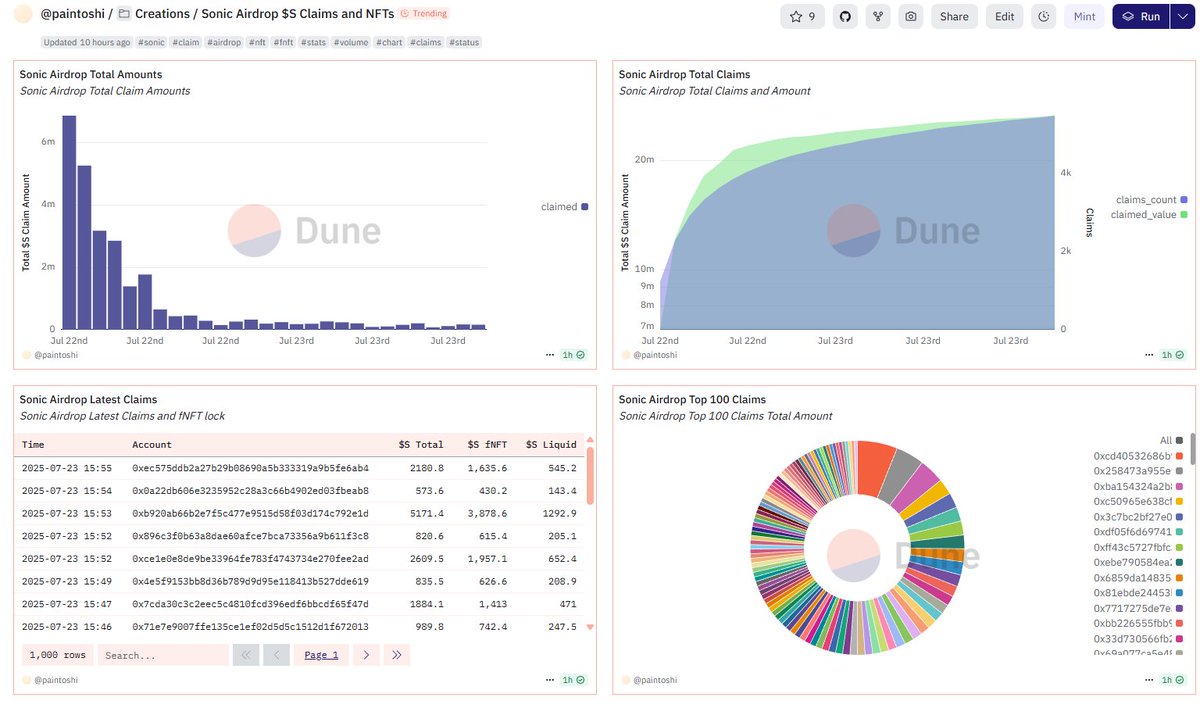Select the #fnft tag

coord(285,42)
